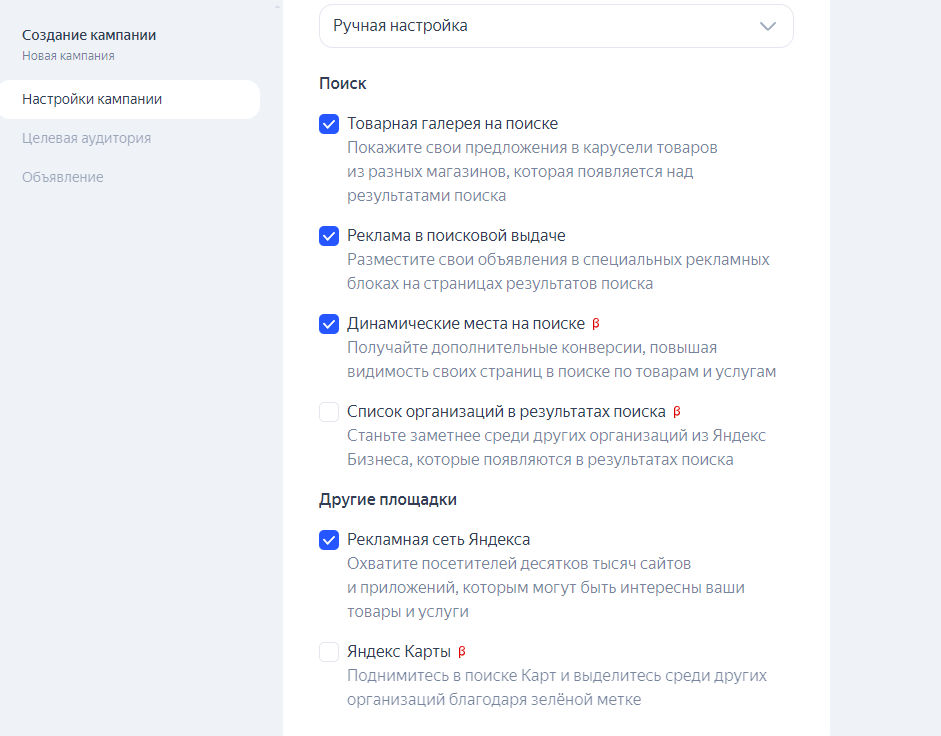Click the Поиск section heading
Viewport: 941px width, 736px height.
pyautogui.click(x=343, y=83)
